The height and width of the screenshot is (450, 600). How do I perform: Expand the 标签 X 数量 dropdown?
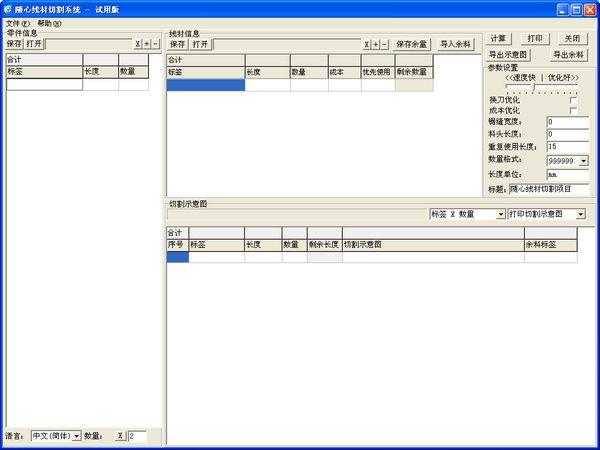coord(501,214)
